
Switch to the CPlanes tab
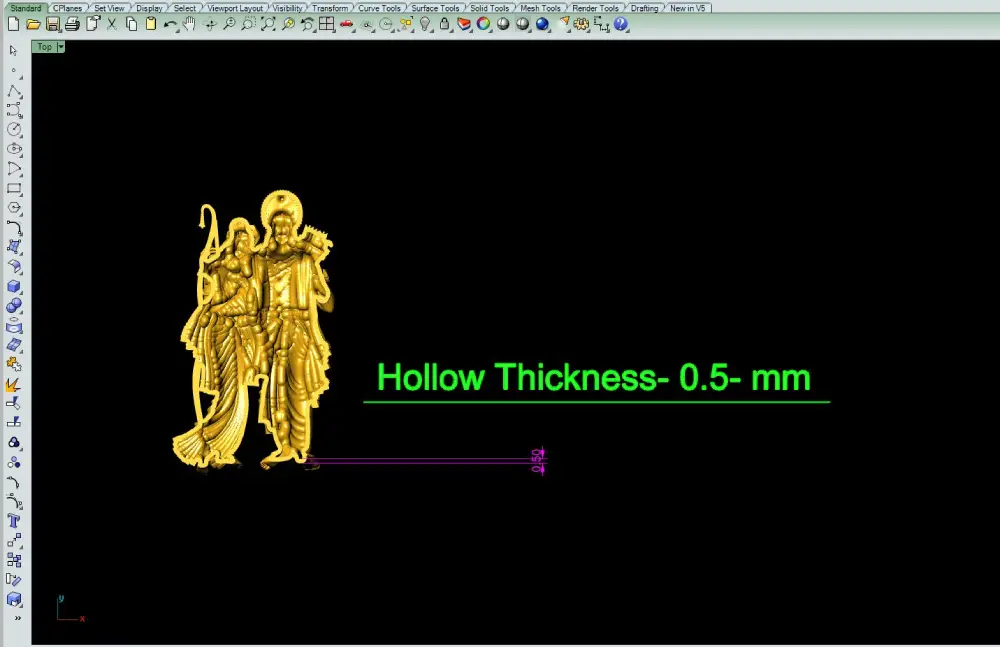67,8
